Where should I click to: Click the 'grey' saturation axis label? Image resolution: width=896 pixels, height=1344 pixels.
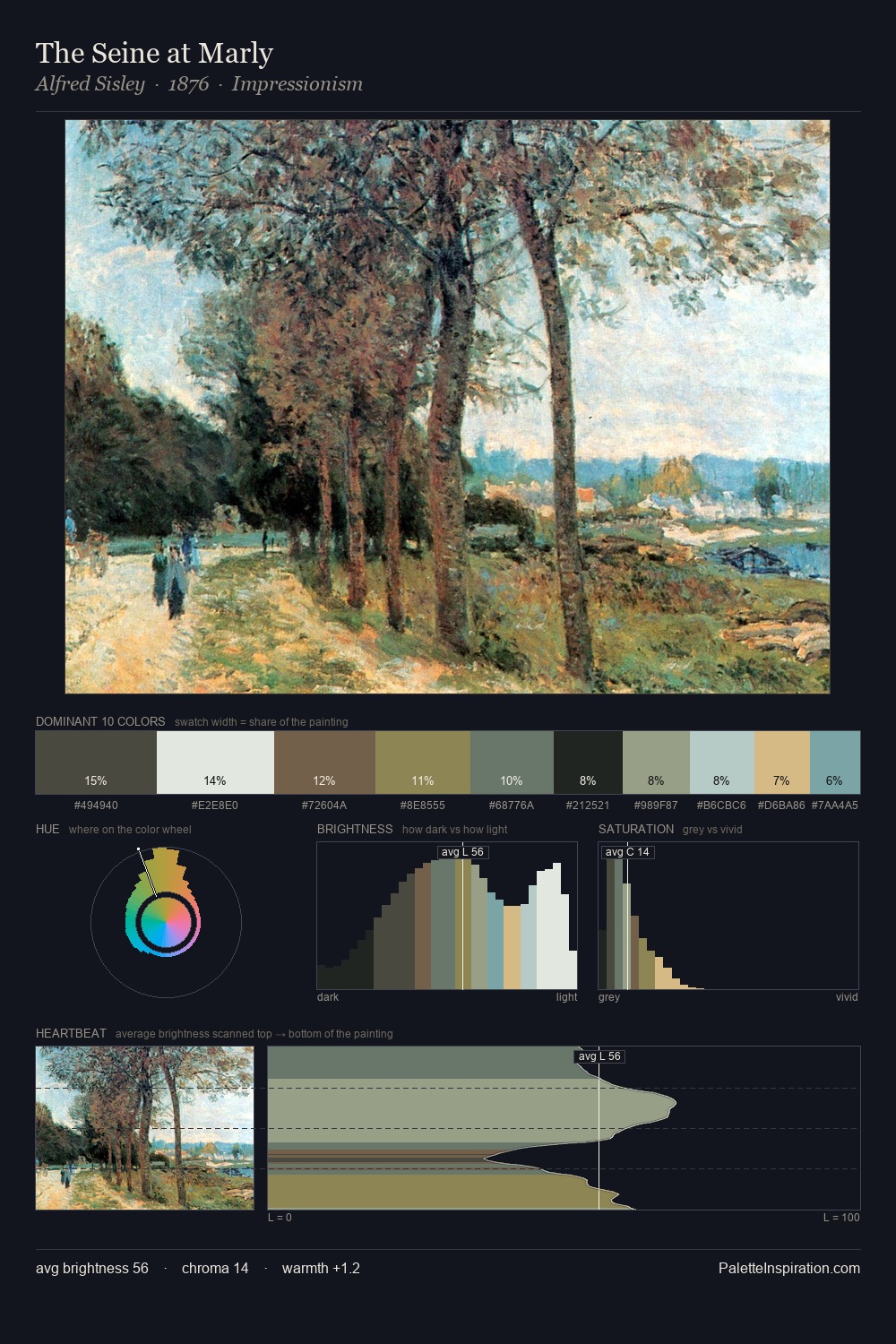tap(609, 997)
